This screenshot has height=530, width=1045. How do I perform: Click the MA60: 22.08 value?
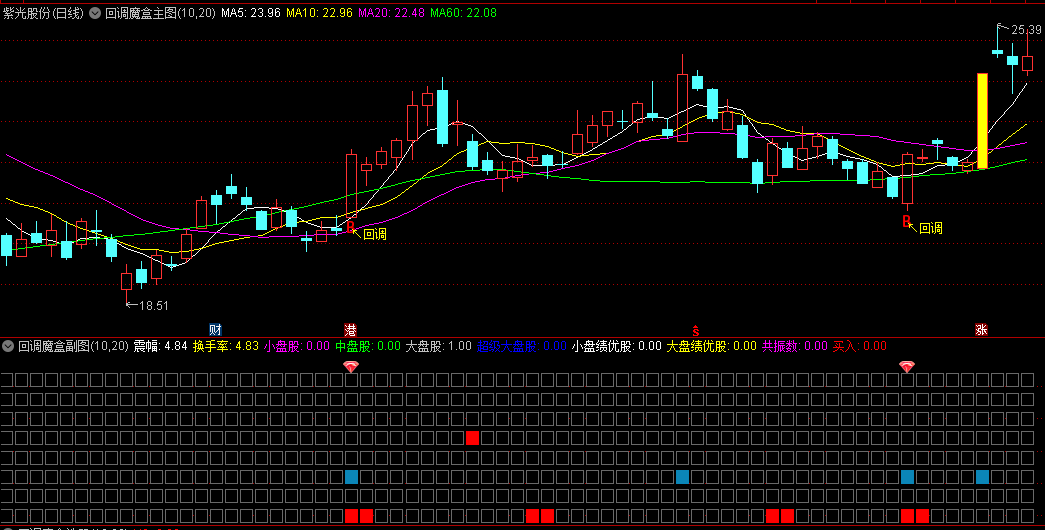(463, 13)
